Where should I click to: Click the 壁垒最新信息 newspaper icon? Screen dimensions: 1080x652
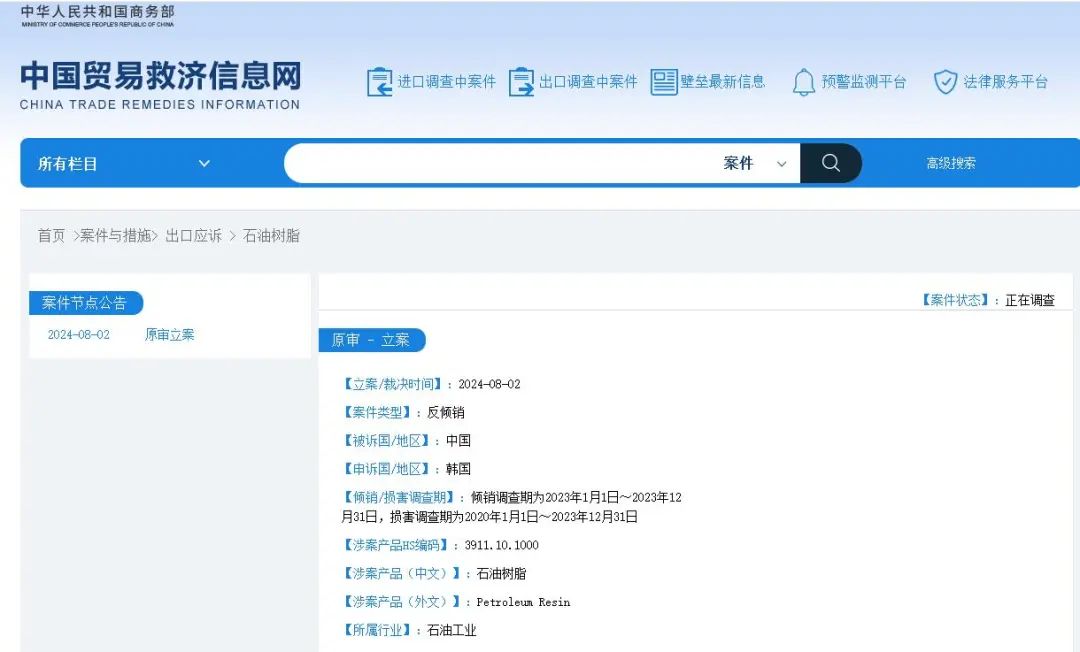(x=664, y=82)
